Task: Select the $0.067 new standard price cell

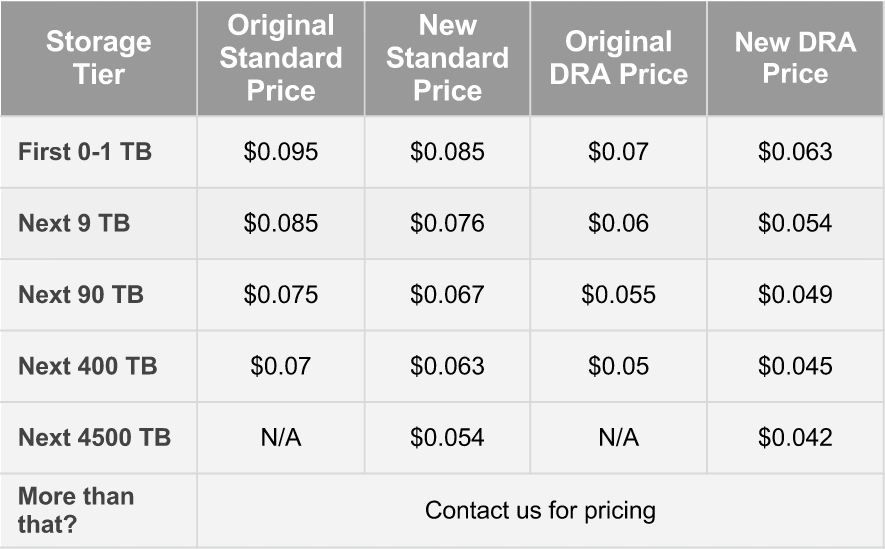Action: click(x=447, y=295)
